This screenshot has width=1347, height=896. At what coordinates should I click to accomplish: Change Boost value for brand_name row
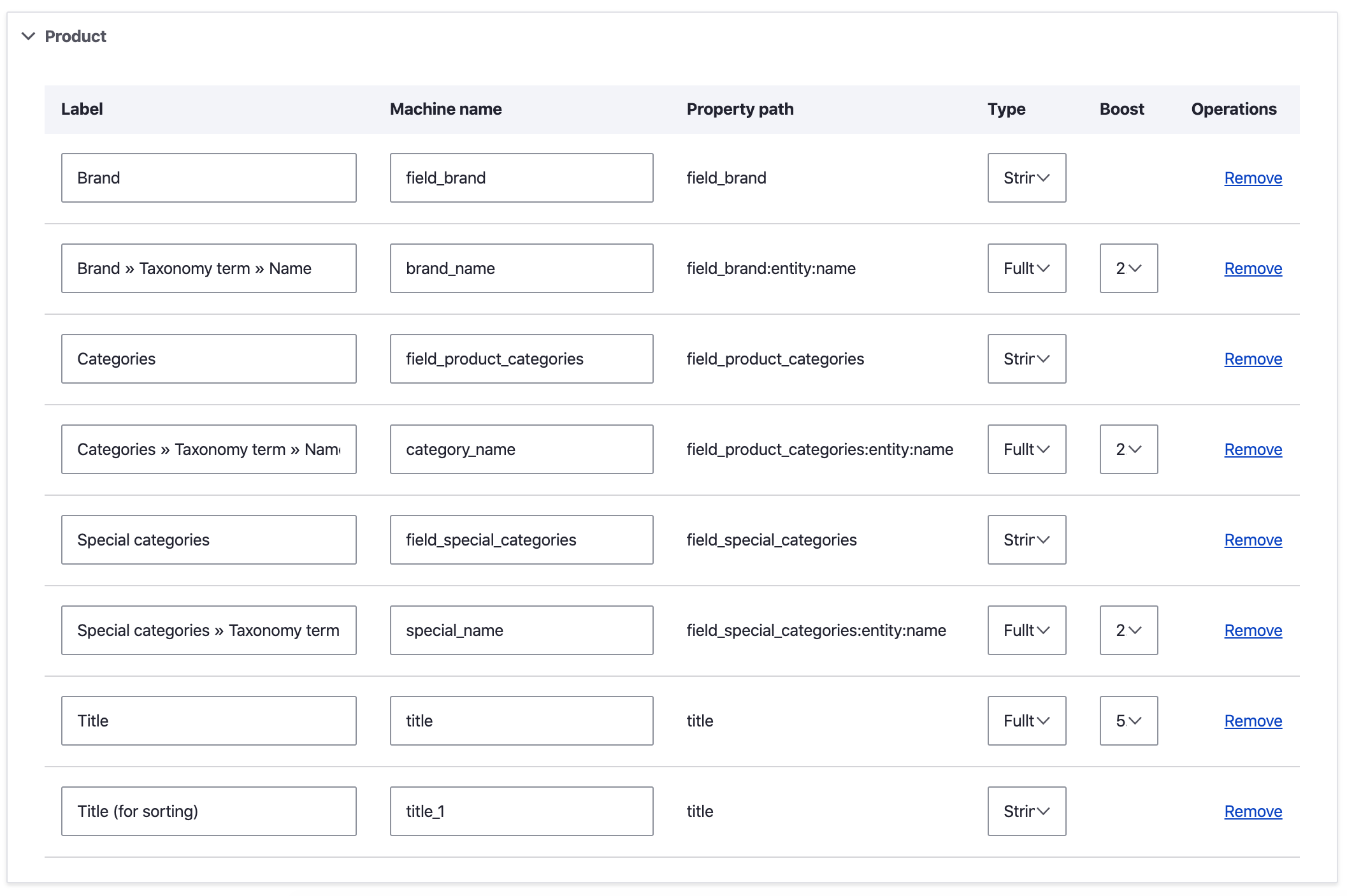[x=1128, y=268]
